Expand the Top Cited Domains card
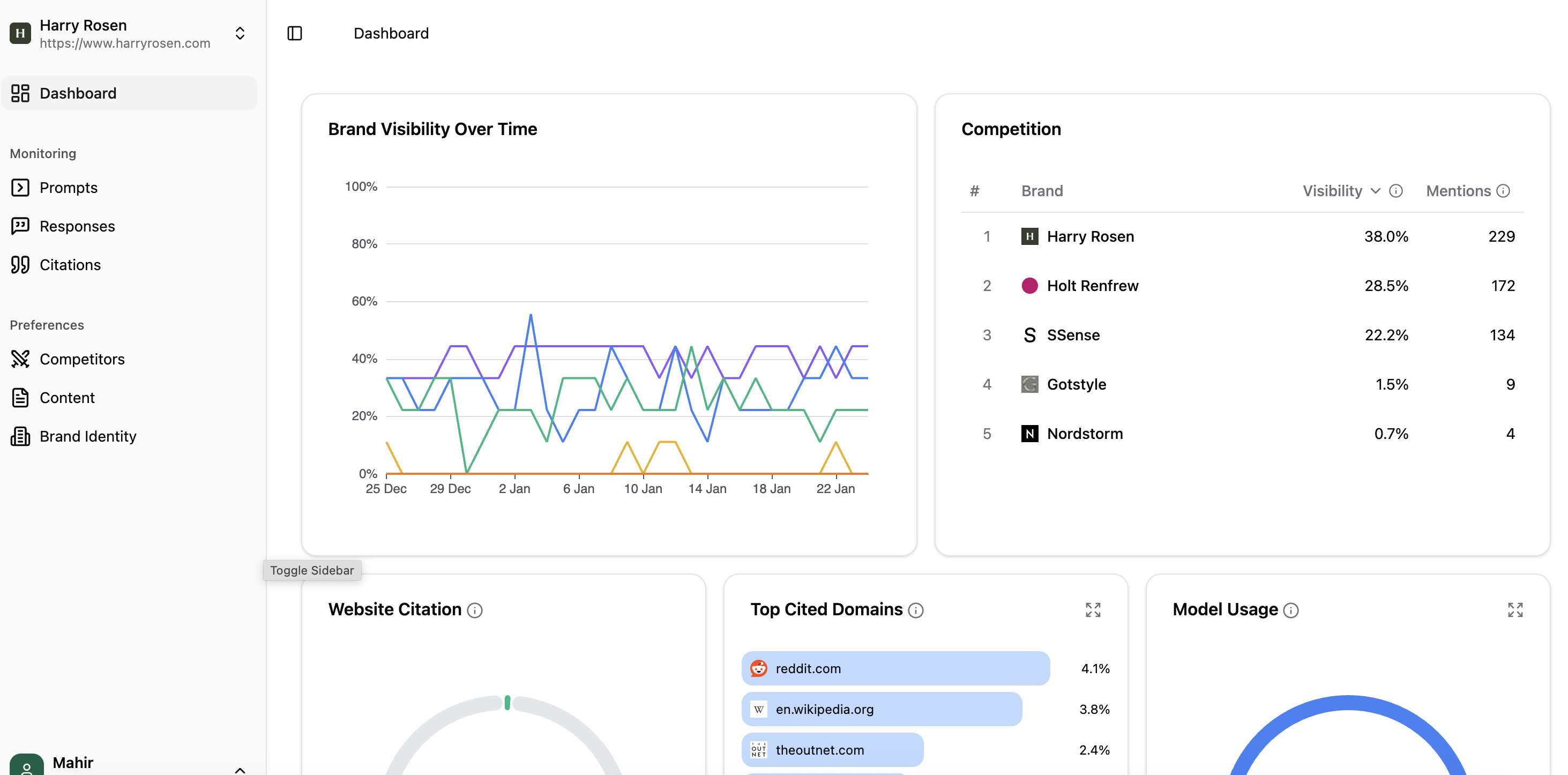 (x=1093, y=609)
